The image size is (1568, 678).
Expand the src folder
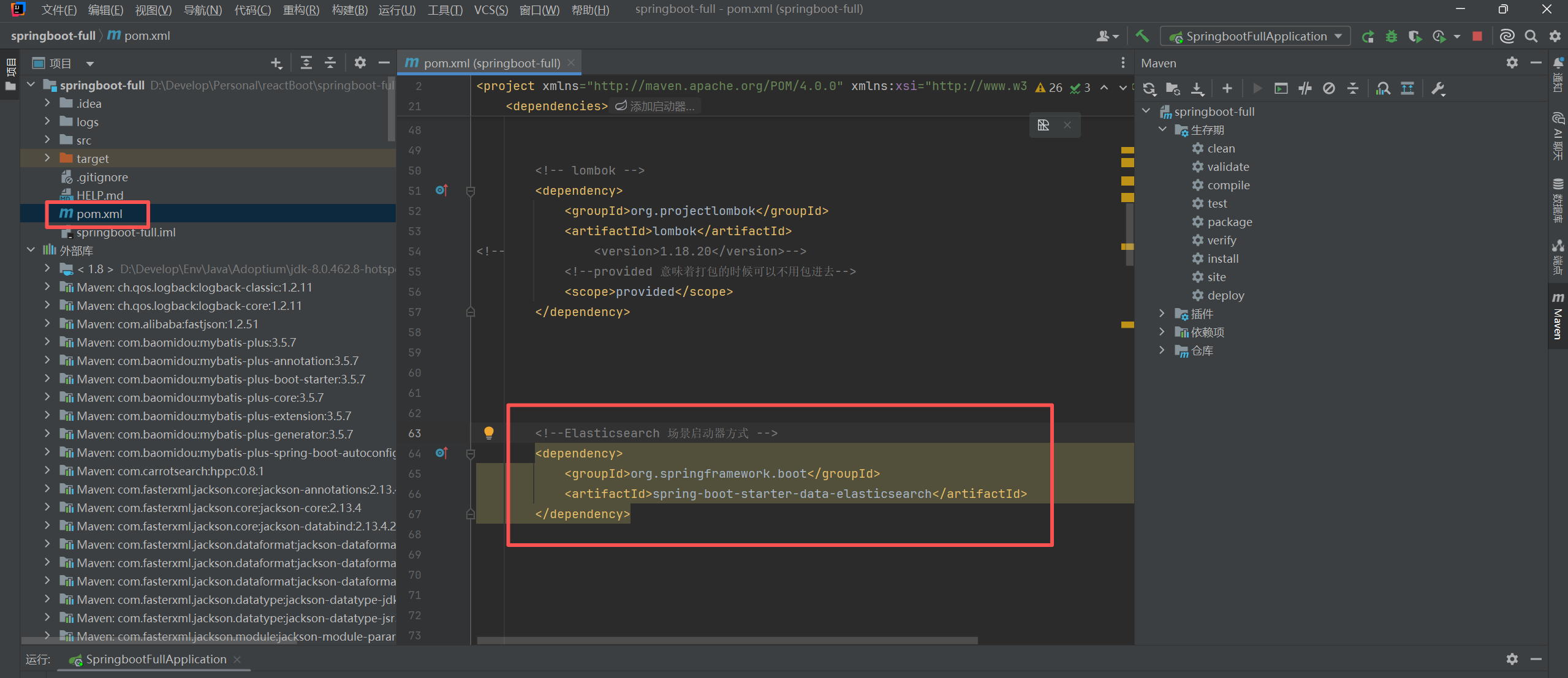47,140
